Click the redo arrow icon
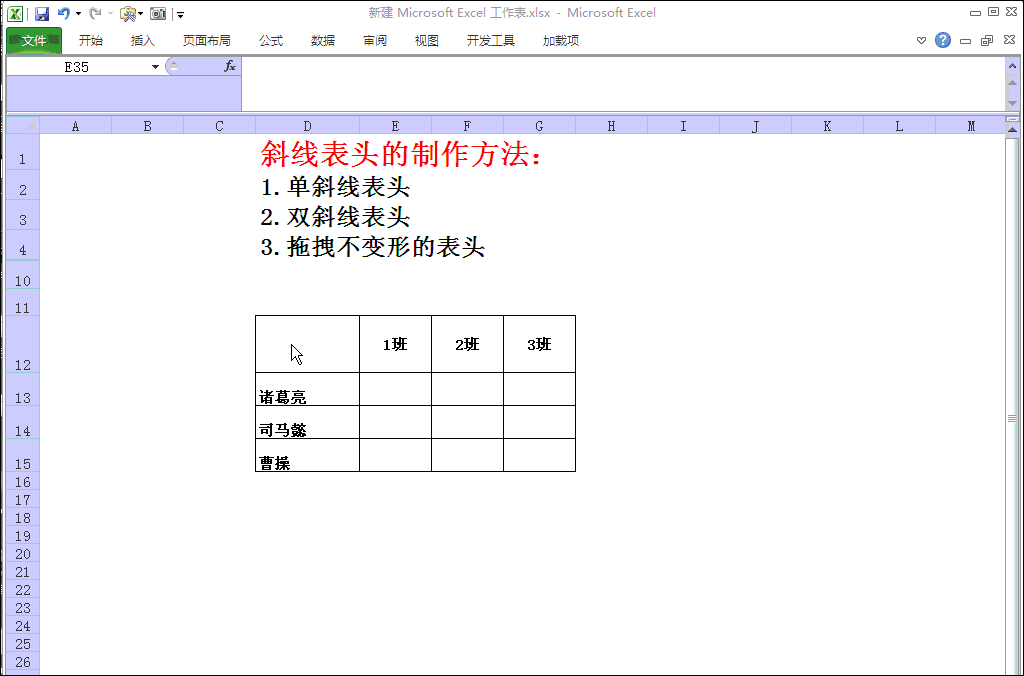This screenshot has height=676, width=1024. 95,13
